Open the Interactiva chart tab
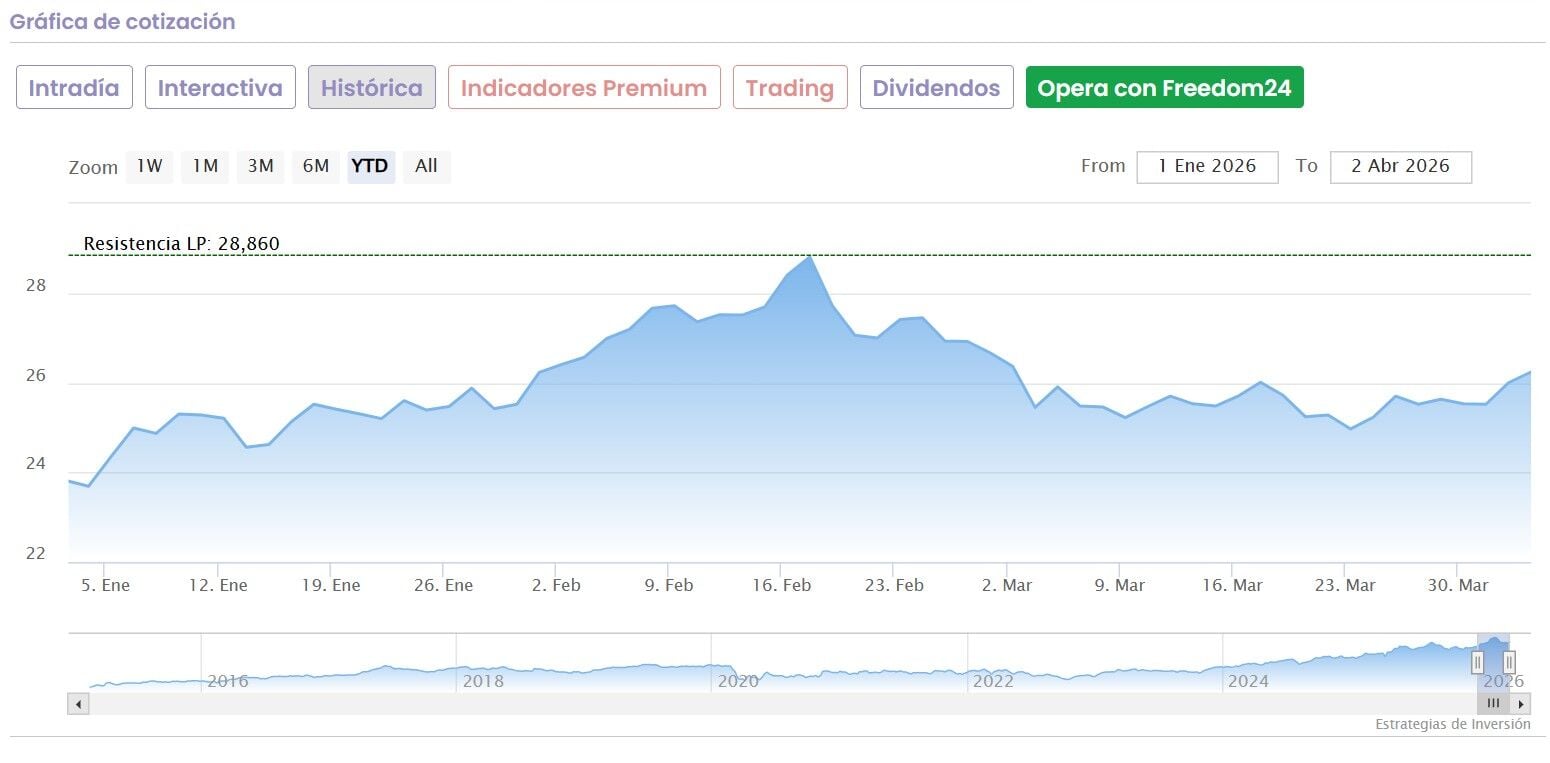1550x763 pixels. click(x=220, y=88)
